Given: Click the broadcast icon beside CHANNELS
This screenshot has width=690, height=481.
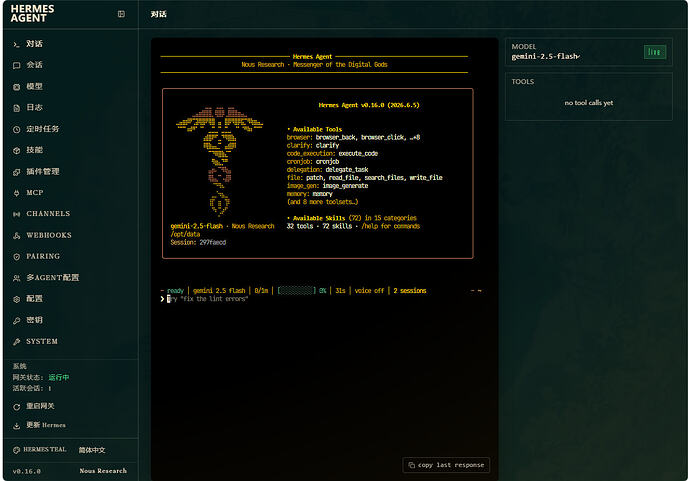Looking at the screenshot, I should [x=16, y=214].
